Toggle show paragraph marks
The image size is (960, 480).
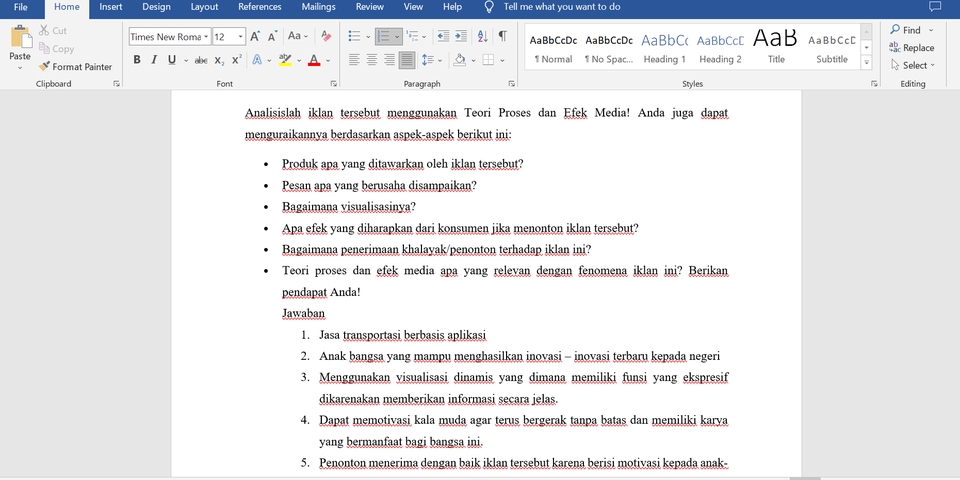click(x=503, y=36)
